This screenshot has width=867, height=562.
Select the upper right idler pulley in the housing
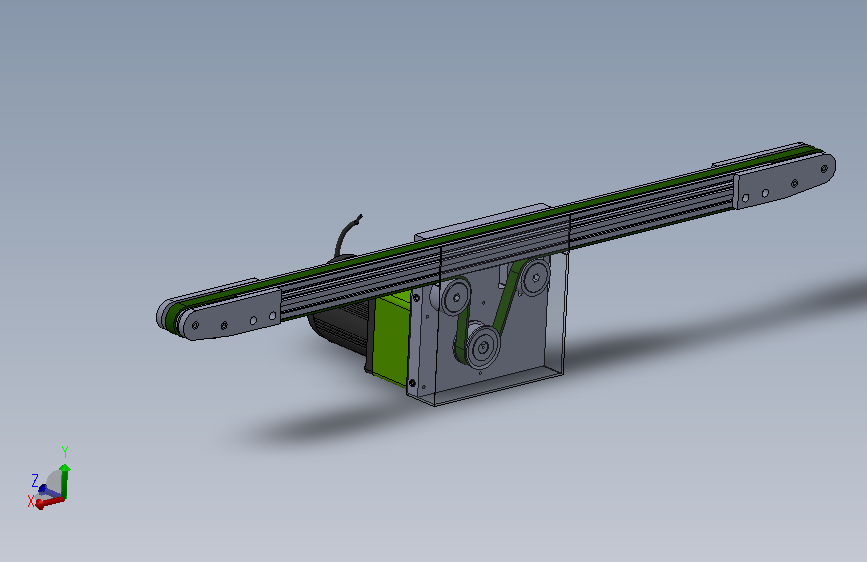coord(535,277)
